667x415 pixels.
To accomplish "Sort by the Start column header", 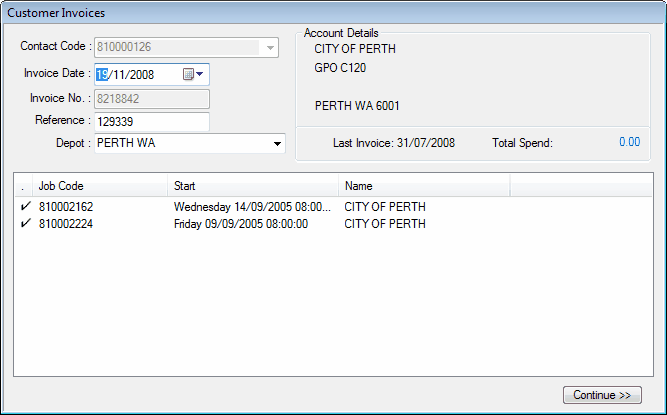I will point(253,186).
